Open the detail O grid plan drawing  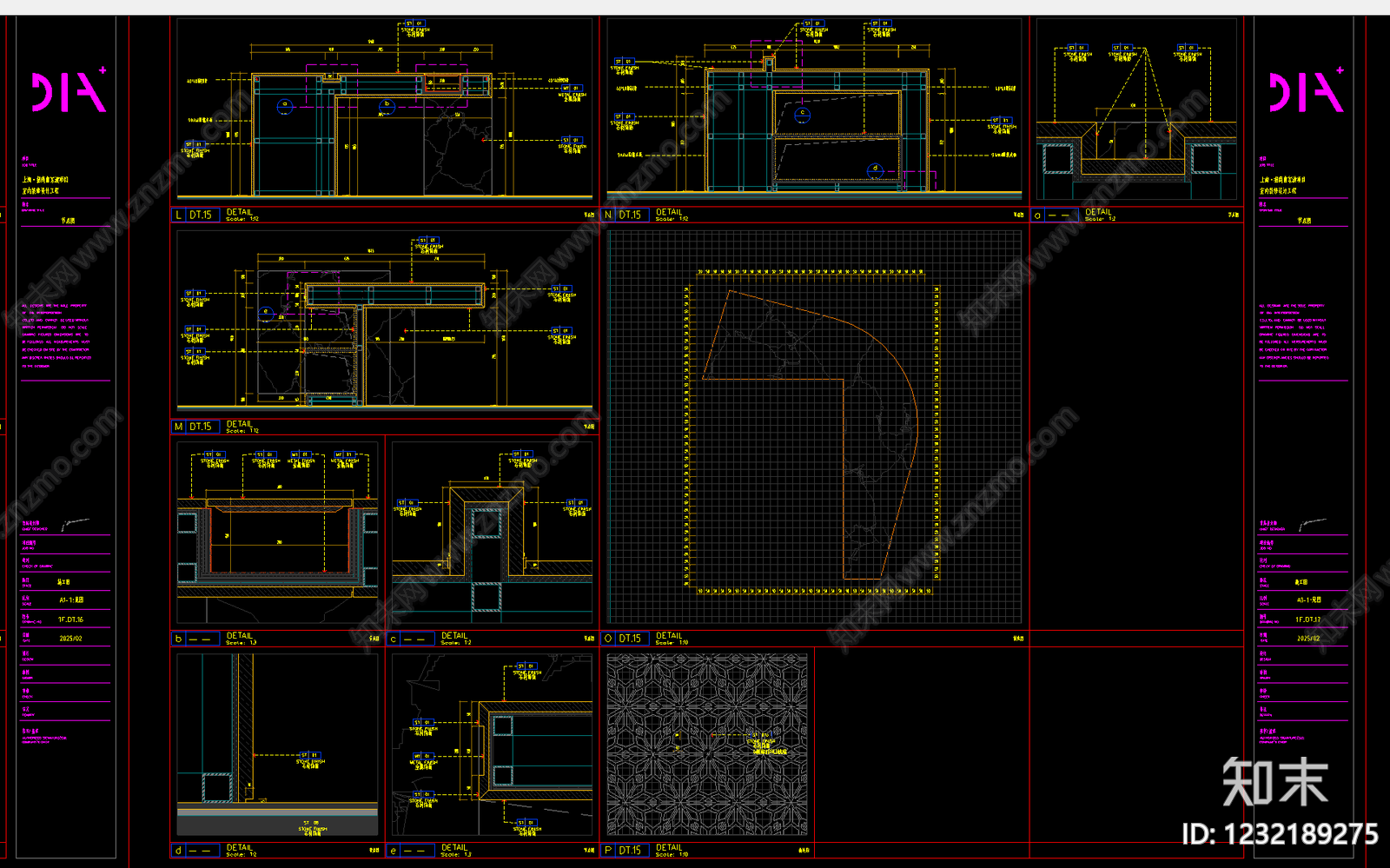click(814, 427)
